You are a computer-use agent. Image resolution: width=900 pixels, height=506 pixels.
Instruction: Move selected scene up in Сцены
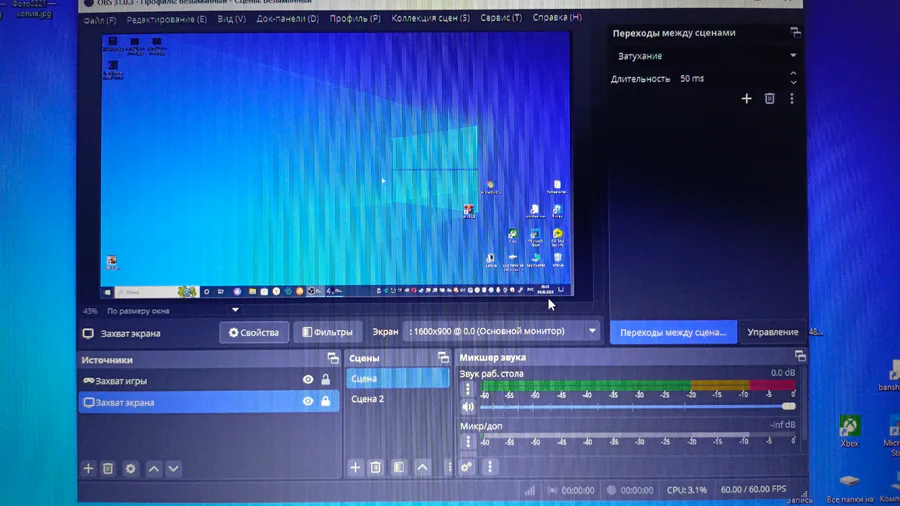422,468
